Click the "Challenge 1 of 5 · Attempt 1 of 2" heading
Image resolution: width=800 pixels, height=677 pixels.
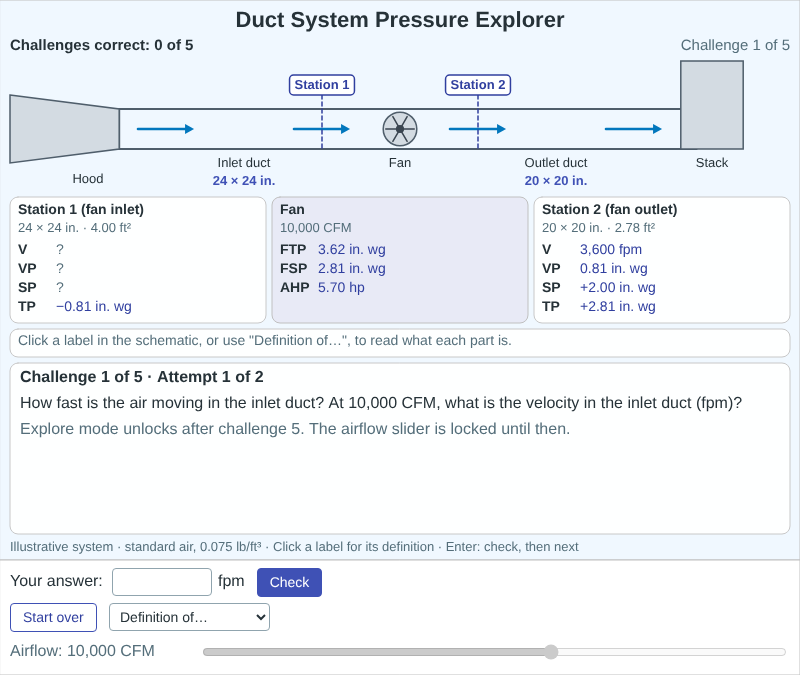click(x=142, y=377)
